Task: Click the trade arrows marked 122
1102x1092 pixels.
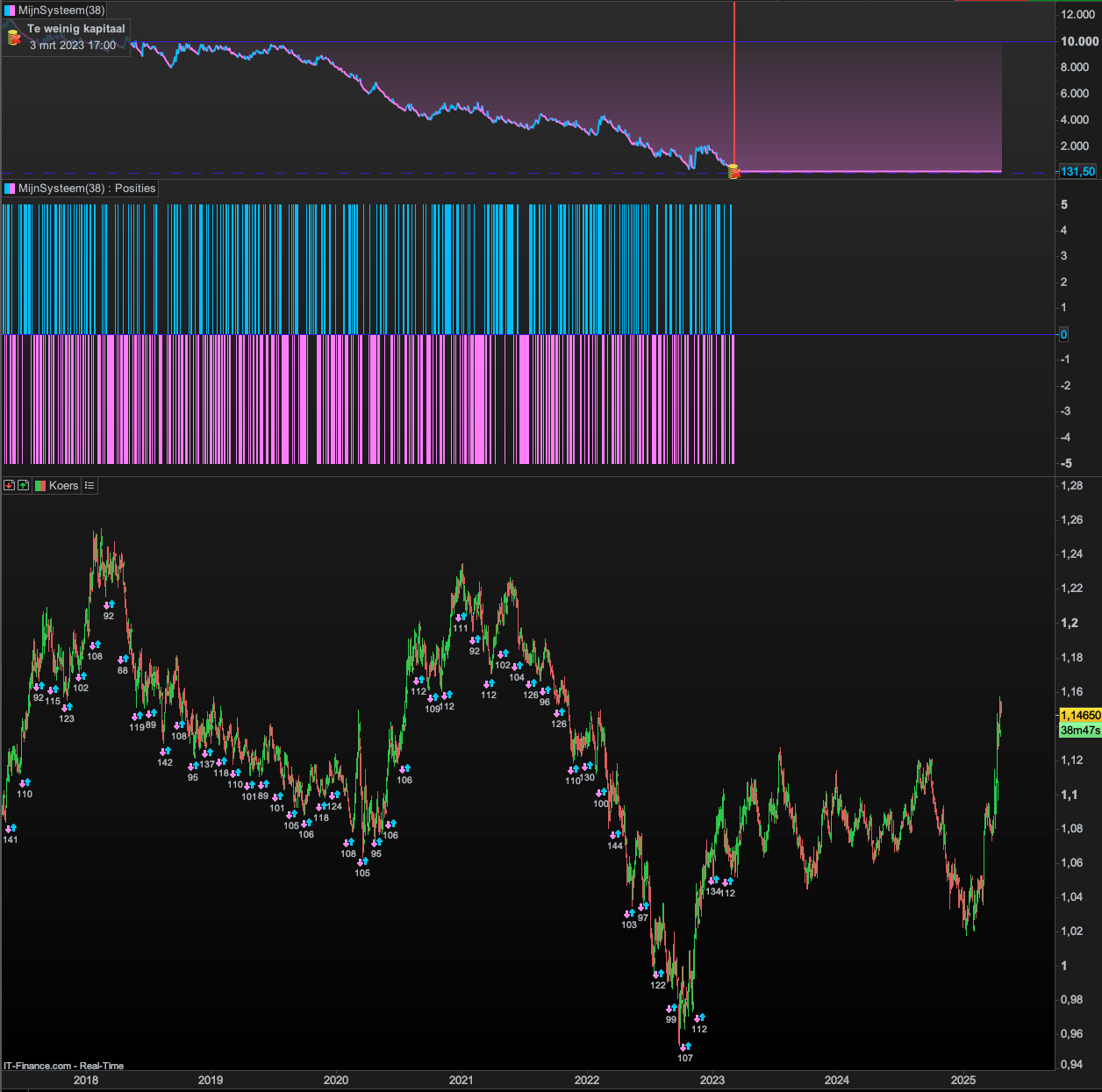Action: [658, 974]
